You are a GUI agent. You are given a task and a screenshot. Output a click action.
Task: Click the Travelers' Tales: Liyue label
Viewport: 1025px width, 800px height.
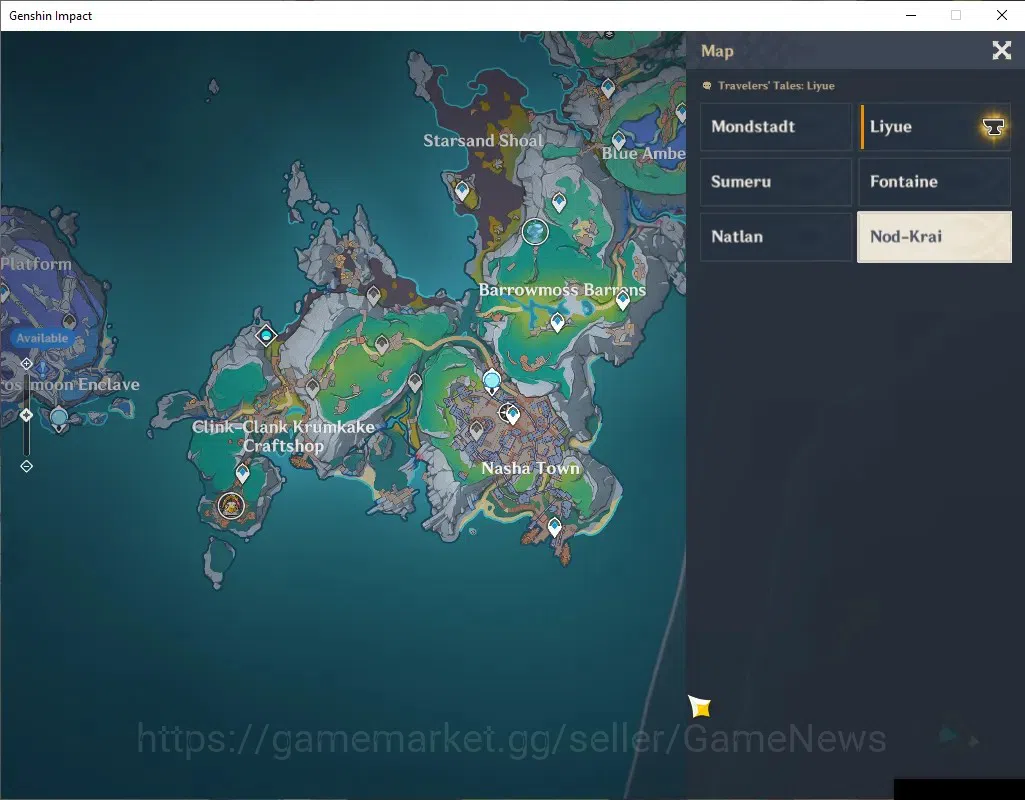(776, 86)
